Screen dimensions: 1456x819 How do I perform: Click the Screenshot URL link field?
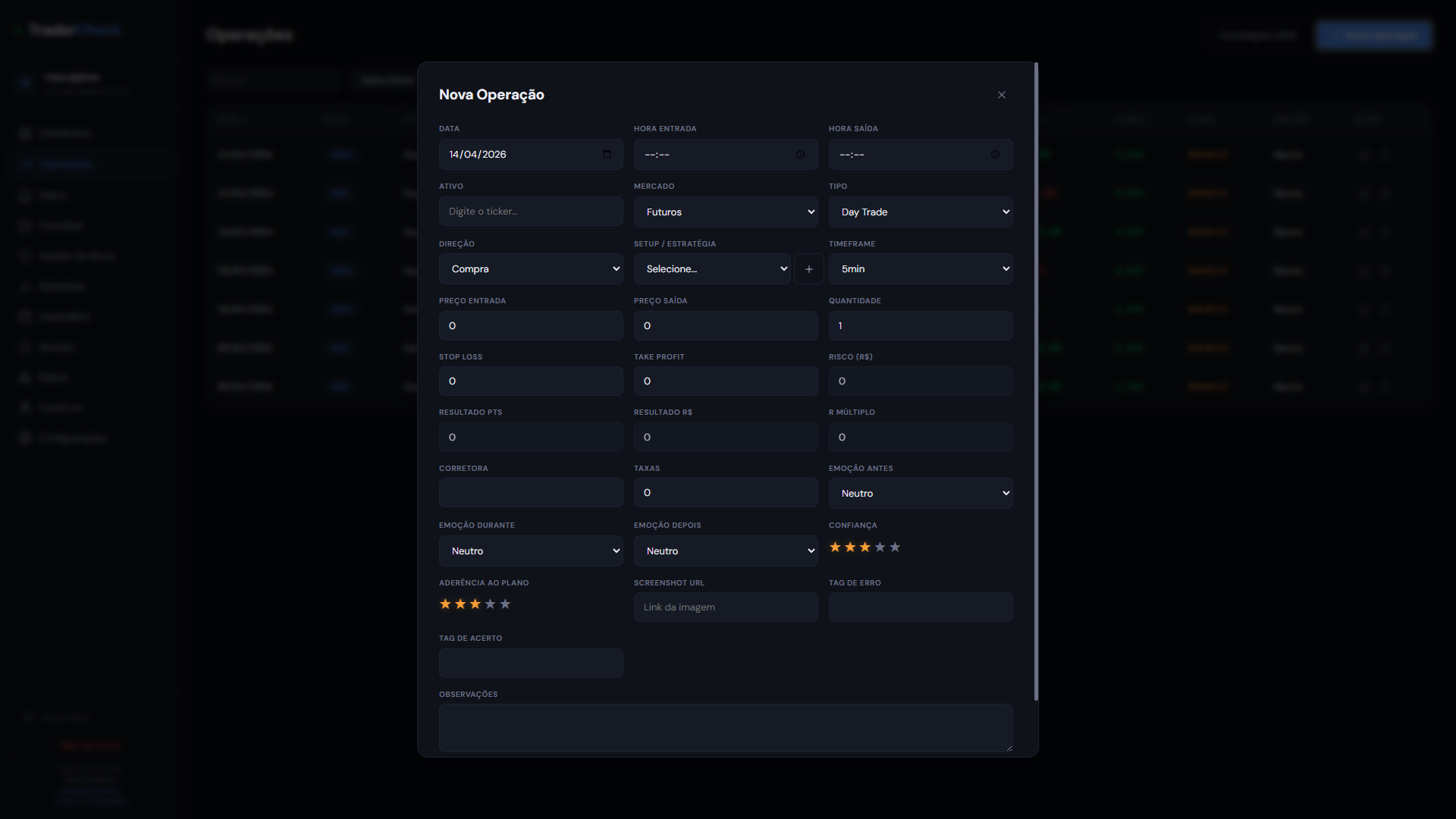[725, 607]
